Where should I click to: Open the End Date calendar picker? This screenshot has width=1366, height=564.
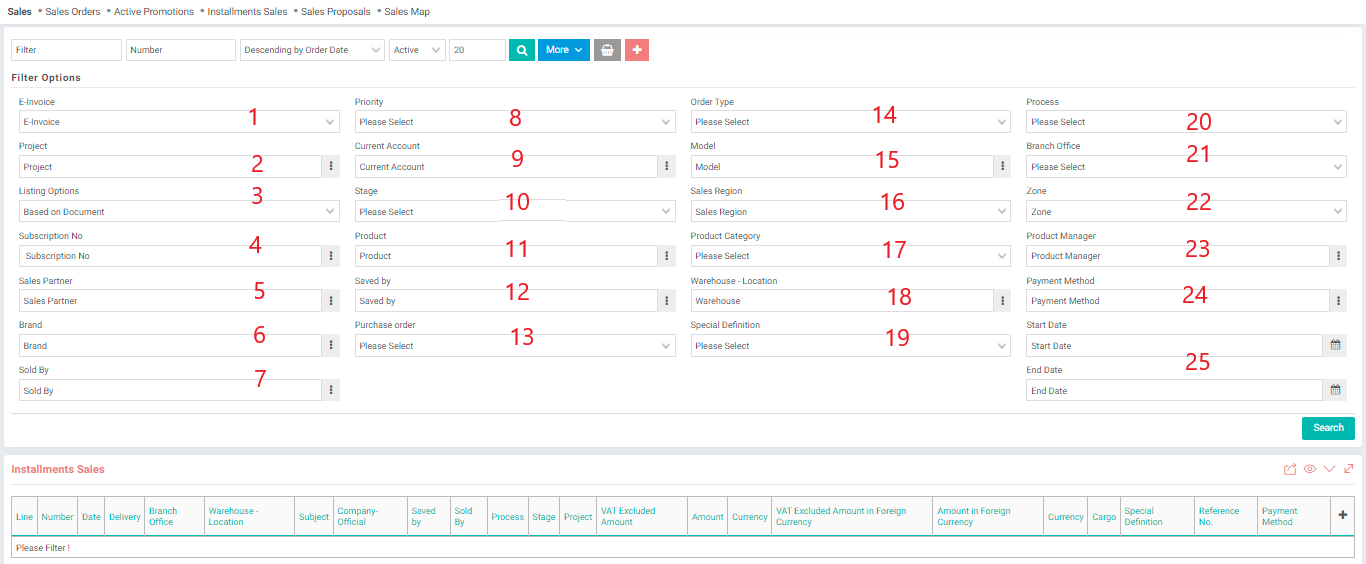[1335, 391]
